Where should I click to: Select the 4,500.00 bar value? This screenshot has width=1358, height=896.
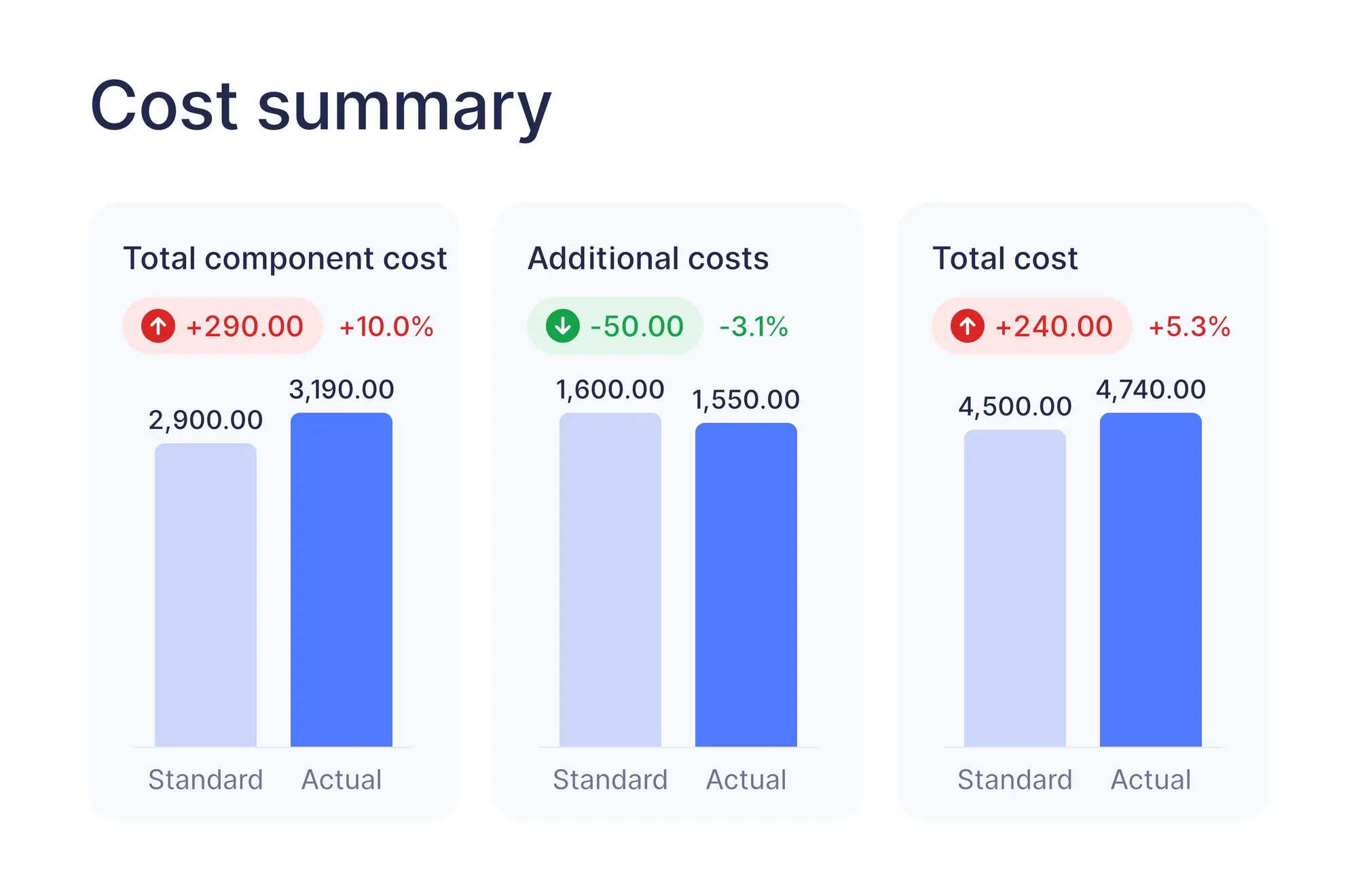pyautogui.click(x=1015, y=407)
